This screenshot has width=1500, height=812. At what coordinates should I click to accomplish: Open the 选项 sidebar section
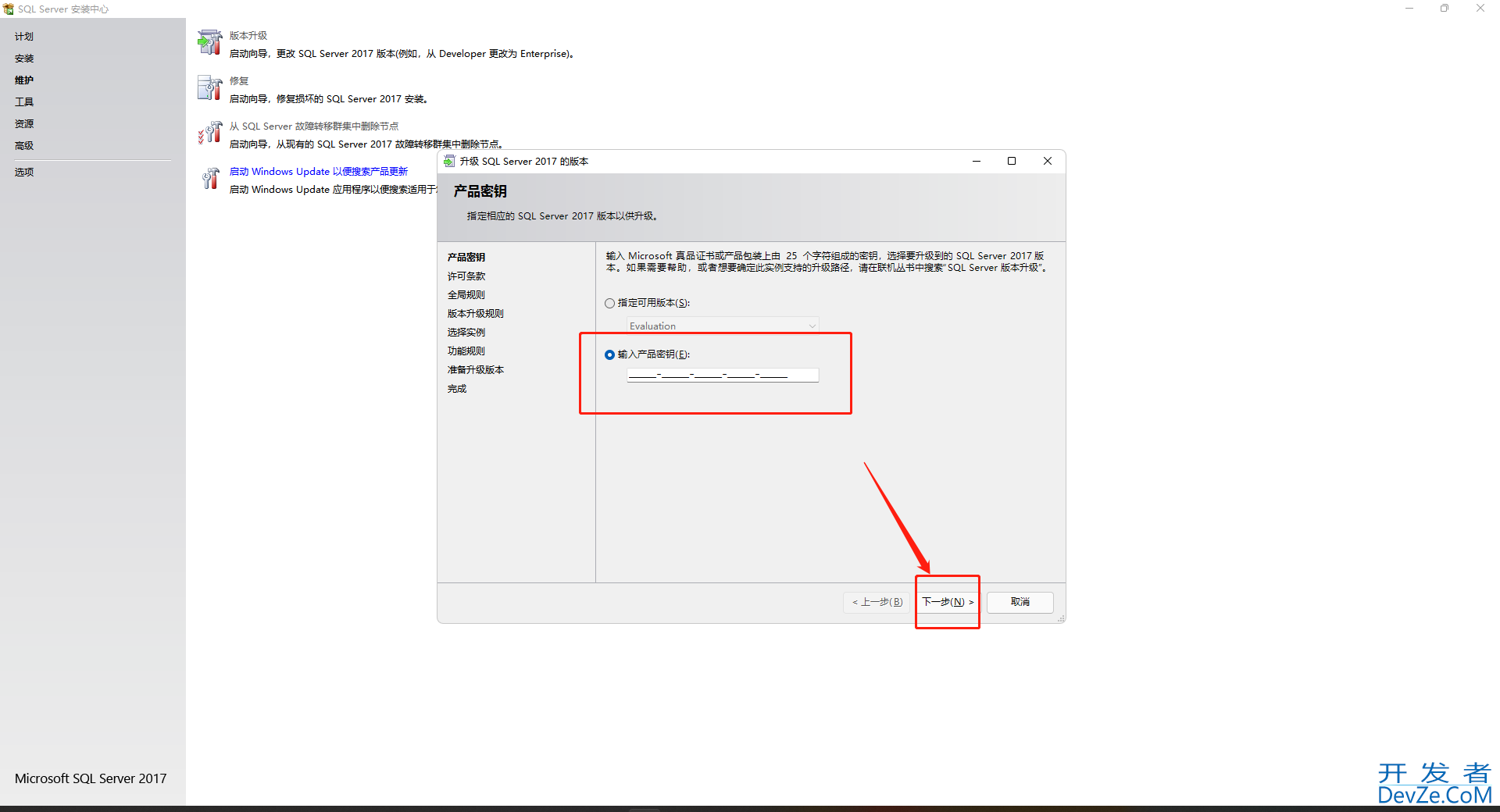click(24, 173)
